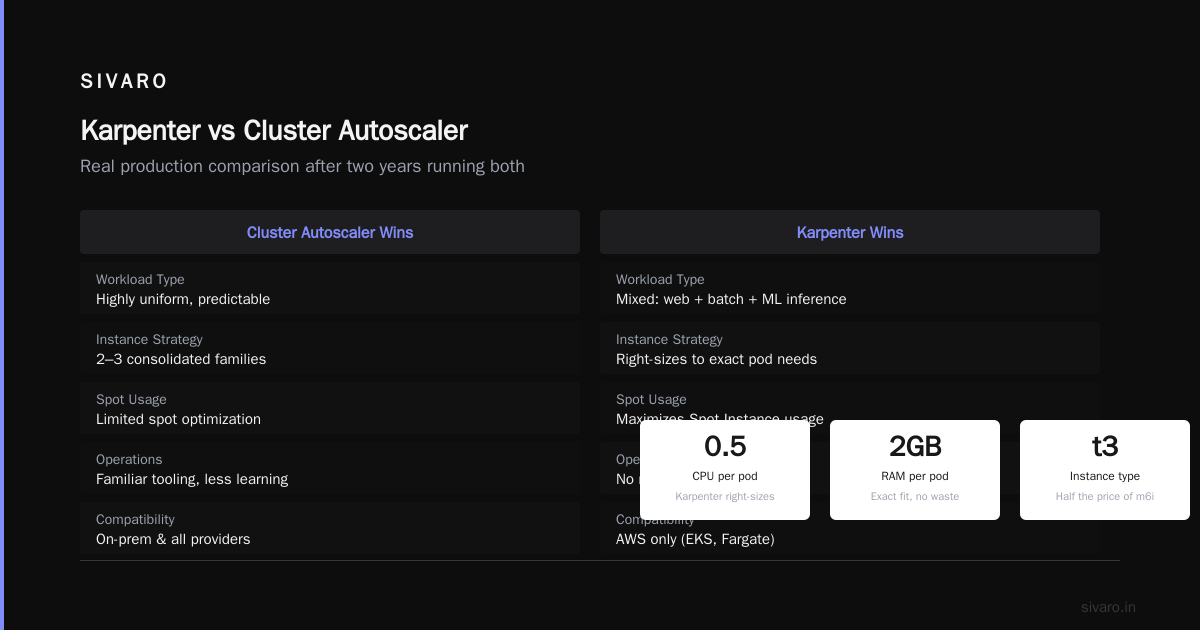1200x630 pixels.
Task: Click the Real production comparison subtitle
Action: pyautogui.click(x=302, y=166)
